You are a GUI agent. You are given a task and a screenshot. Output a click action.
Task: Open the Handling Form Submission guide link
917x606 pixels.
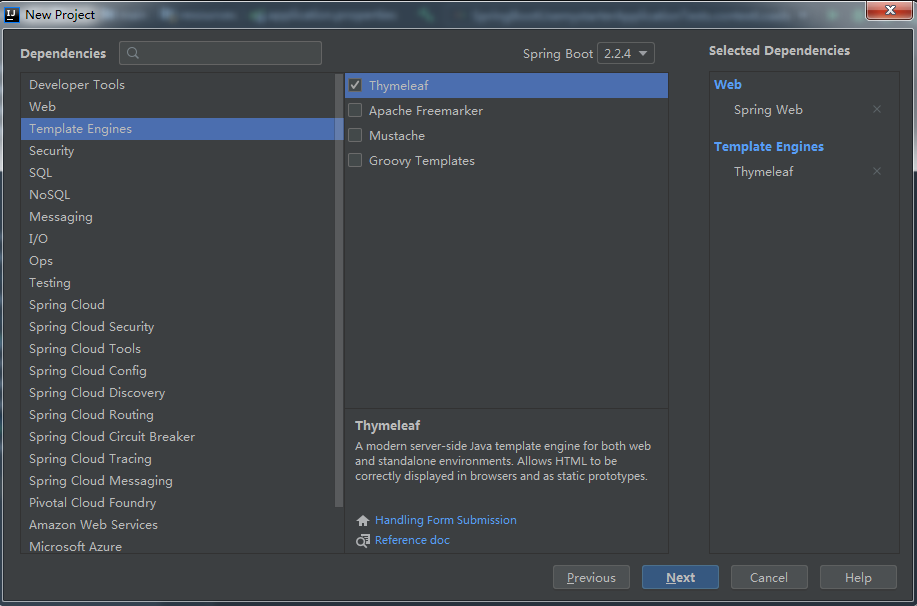[x=446, y=520]
